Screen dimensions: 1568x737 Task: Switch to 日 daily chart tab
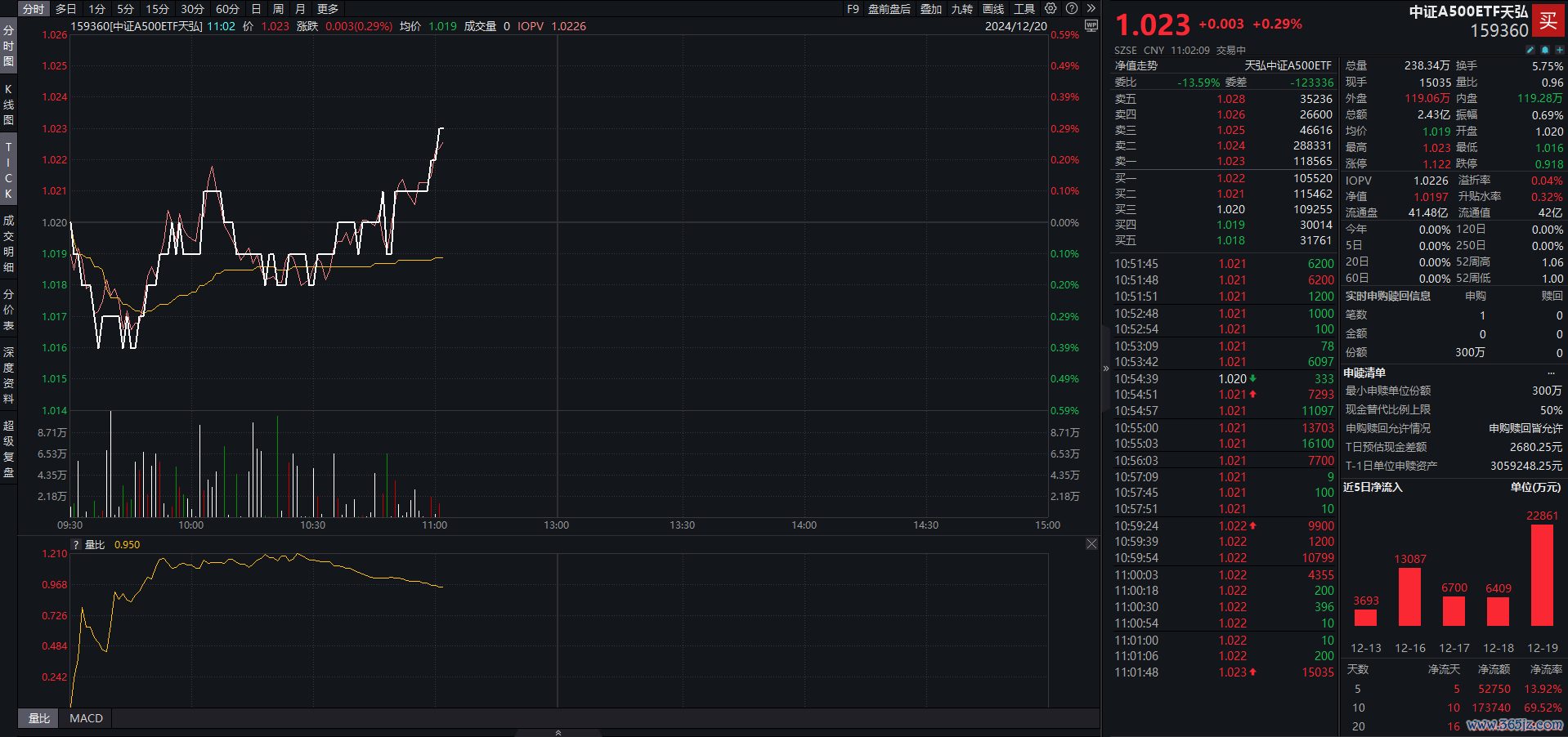click(x=256, y=9)
